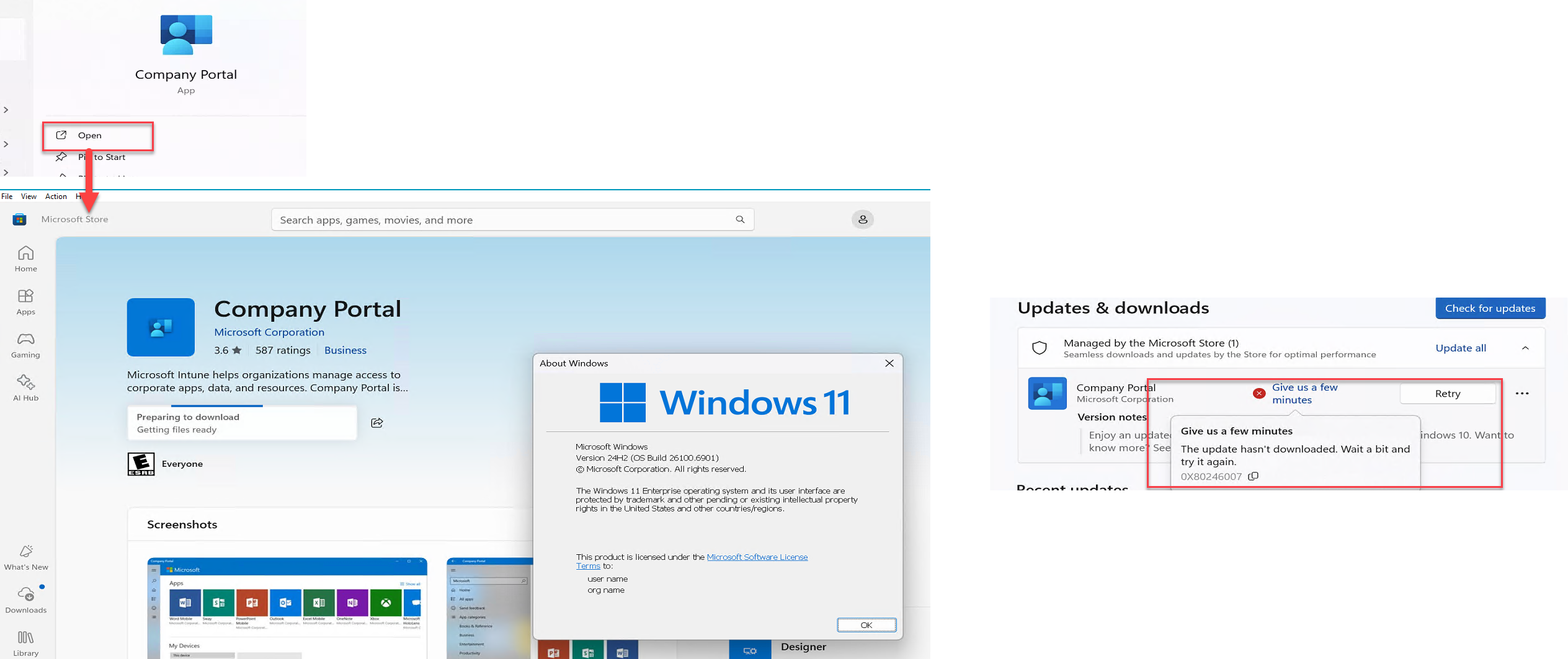The image size is (1568, 659).
Task: Click the Company Portal icon in the search result
Action: pos(186,35)
